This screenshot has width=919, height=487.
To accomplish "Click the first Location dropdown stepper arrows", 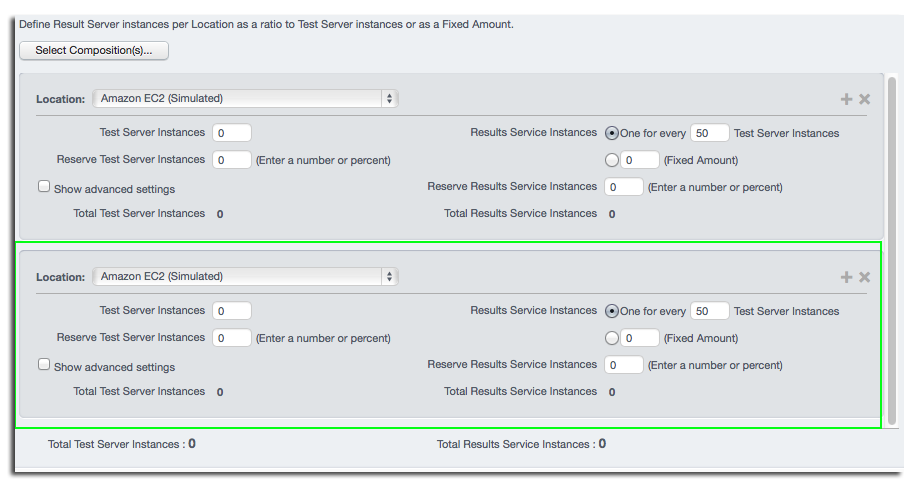I will 389,98.
